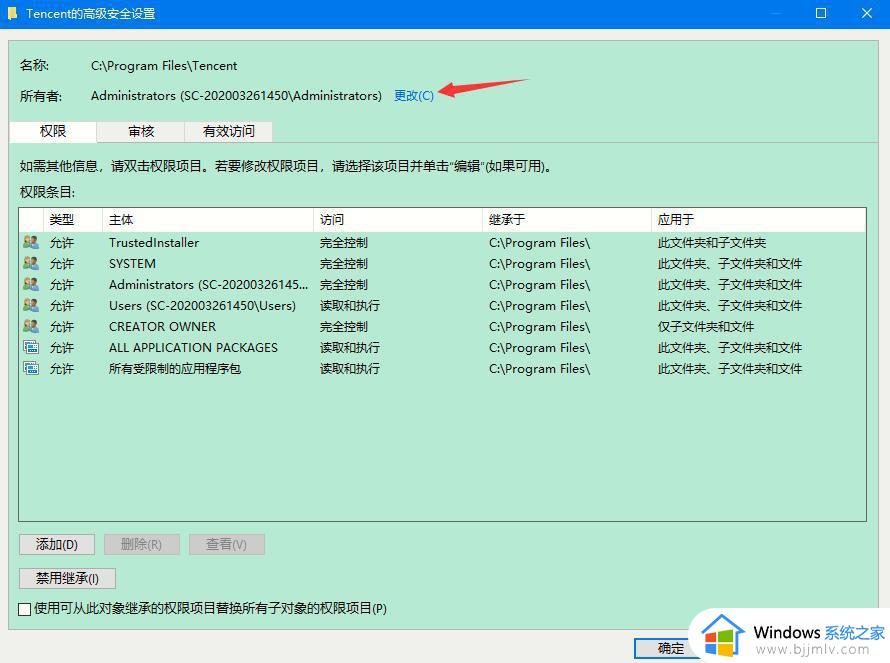Click the SYSTEM row user icon
The height and width of the screenshot is (663, 890).
(x=31, y=263)
